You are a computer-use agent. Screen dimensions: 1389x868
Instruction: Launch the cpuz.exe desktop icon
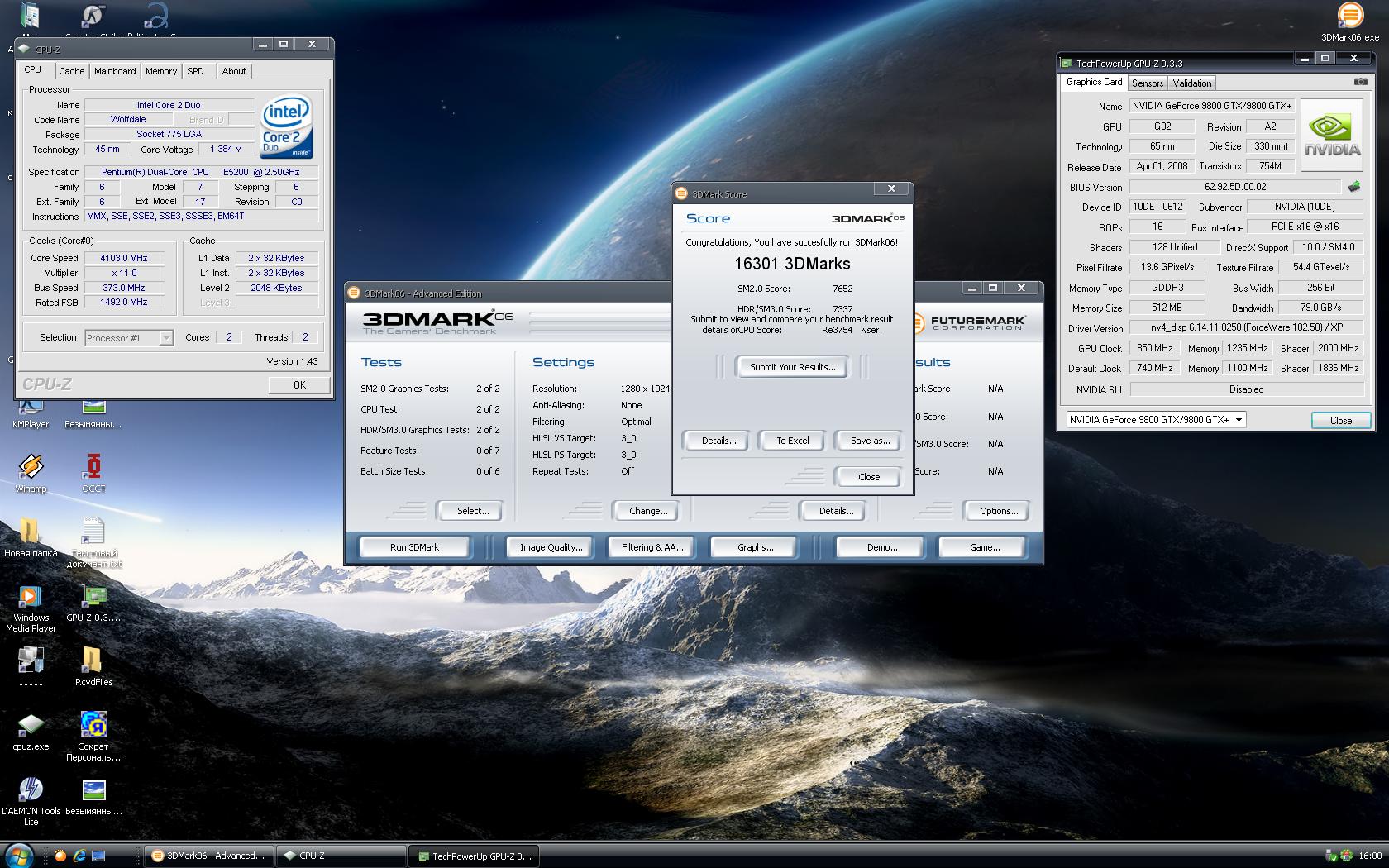point(31,732)
